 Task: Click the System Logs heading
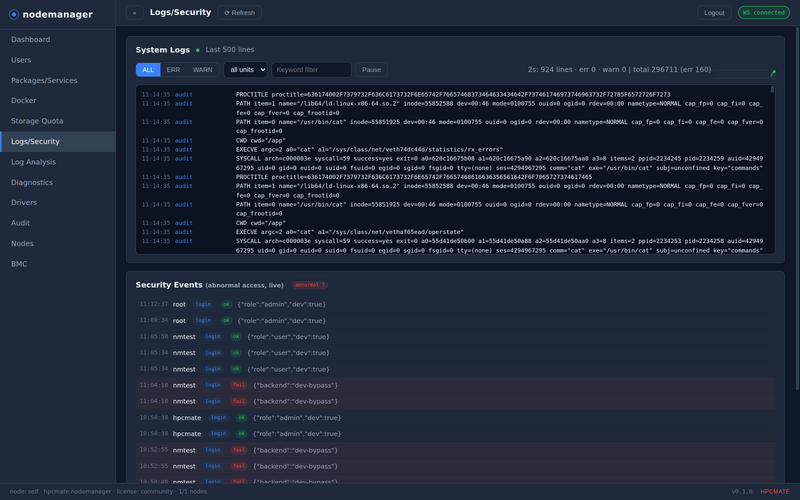click(x=163, y=50)
